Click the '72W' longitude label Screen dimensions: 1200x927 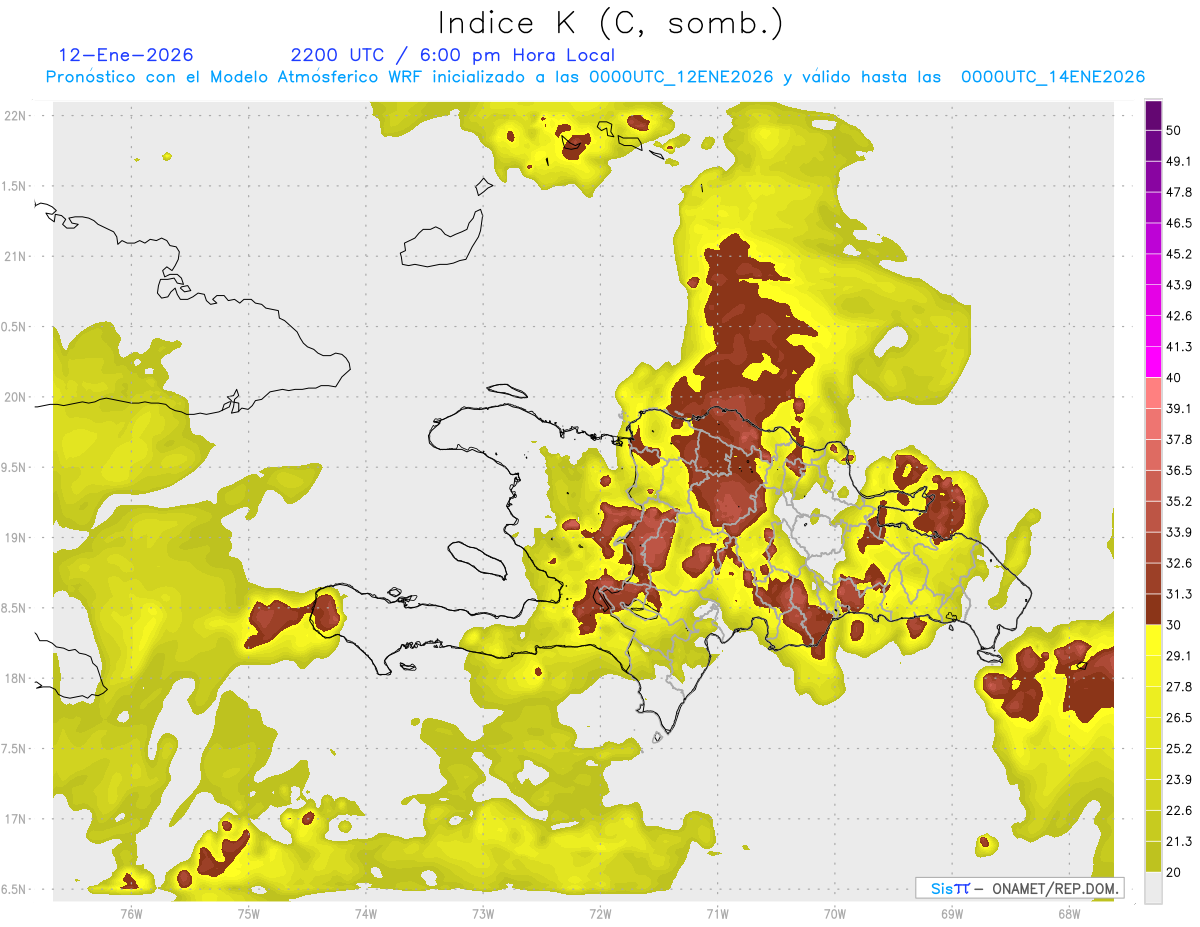click(x=600, y=914)
